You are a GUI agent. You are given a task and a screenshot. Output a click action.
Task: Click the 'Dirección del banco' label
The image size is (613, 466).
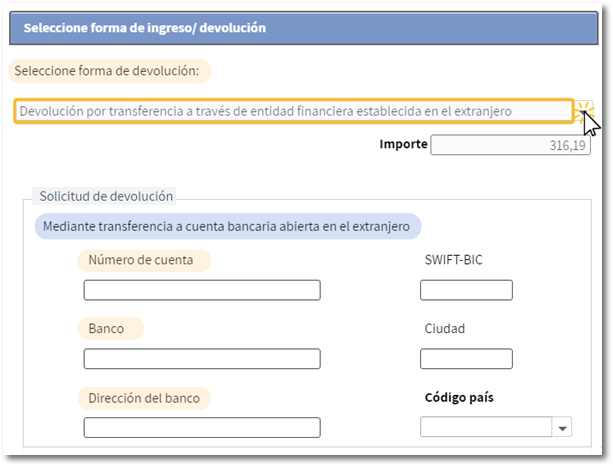coord(144,398)
